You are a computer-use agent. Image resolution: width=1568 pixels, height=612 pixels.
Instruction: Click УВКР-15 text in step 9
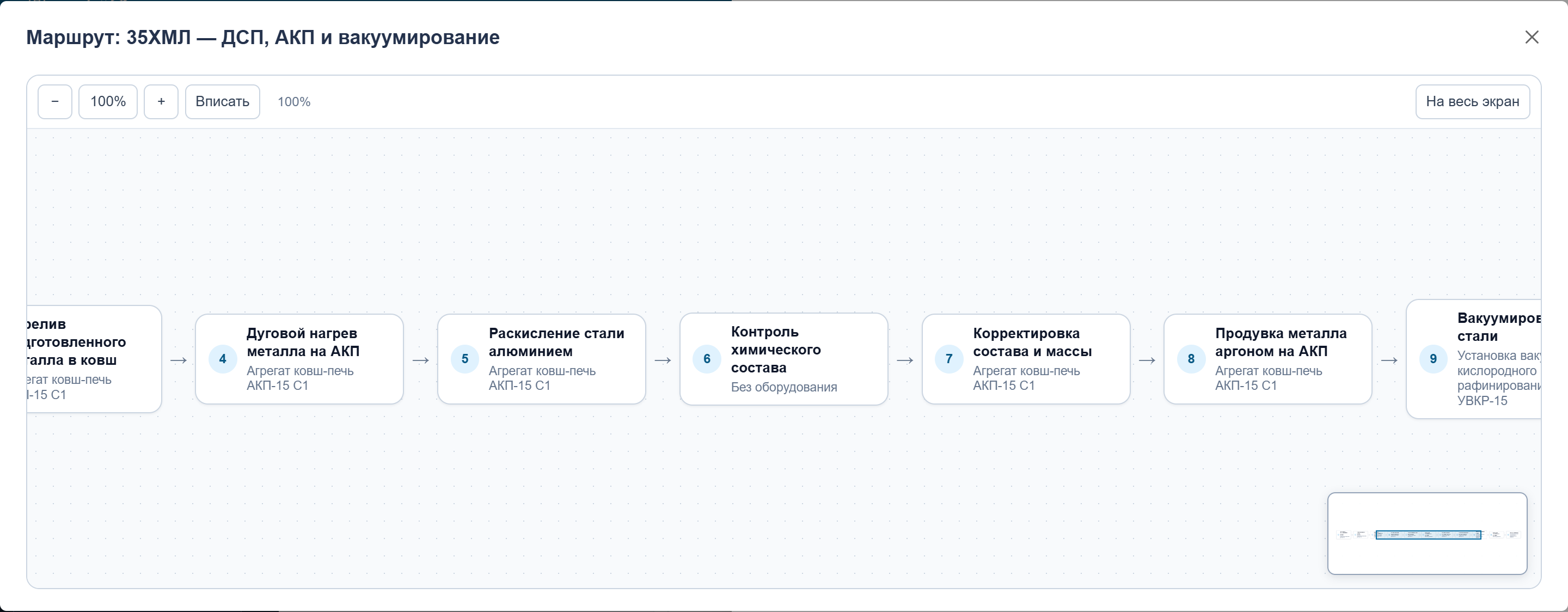coord(1482,401)
